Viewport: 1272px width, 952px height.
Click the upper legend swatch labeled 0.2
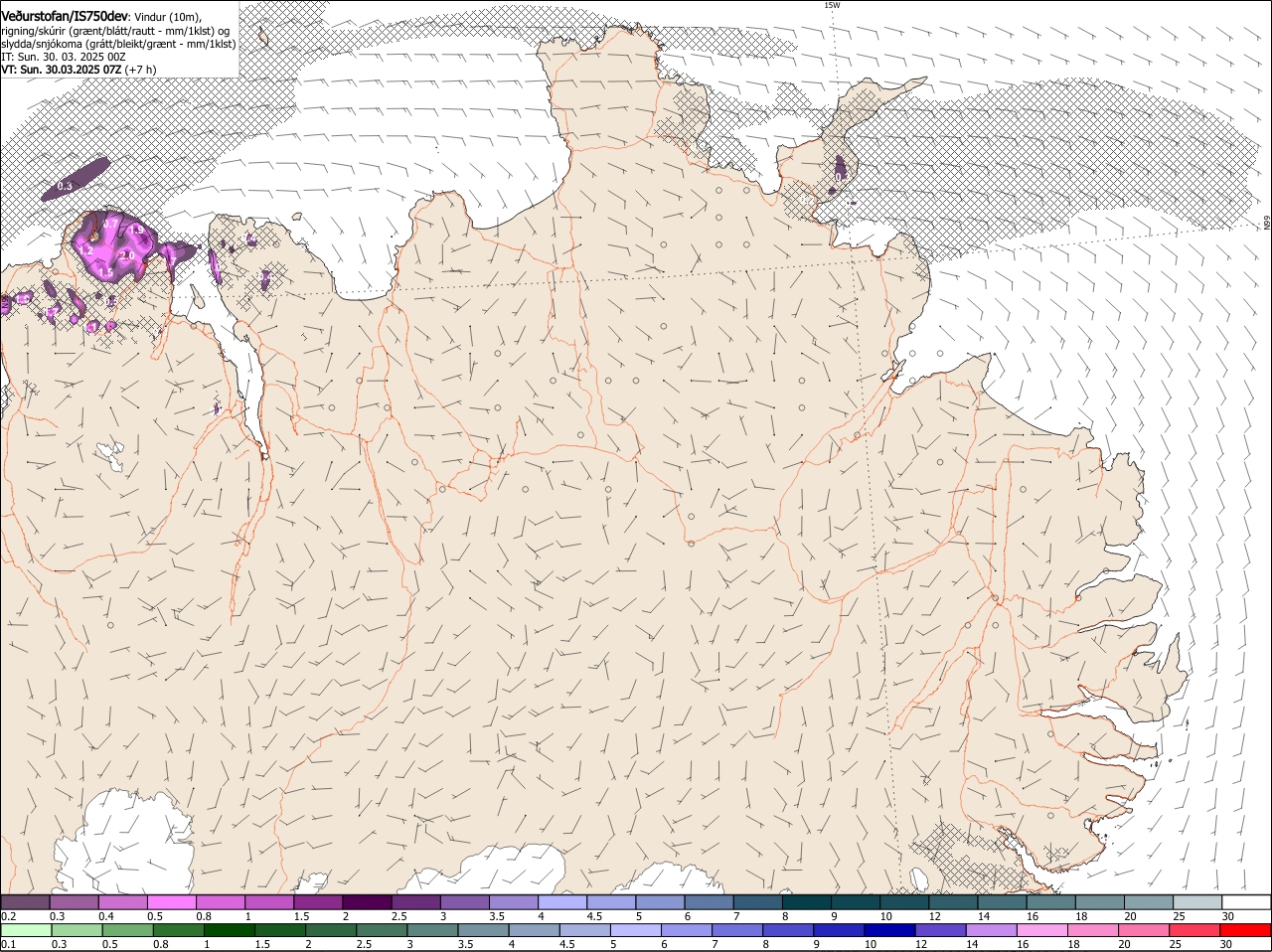[x=25, y=902]
